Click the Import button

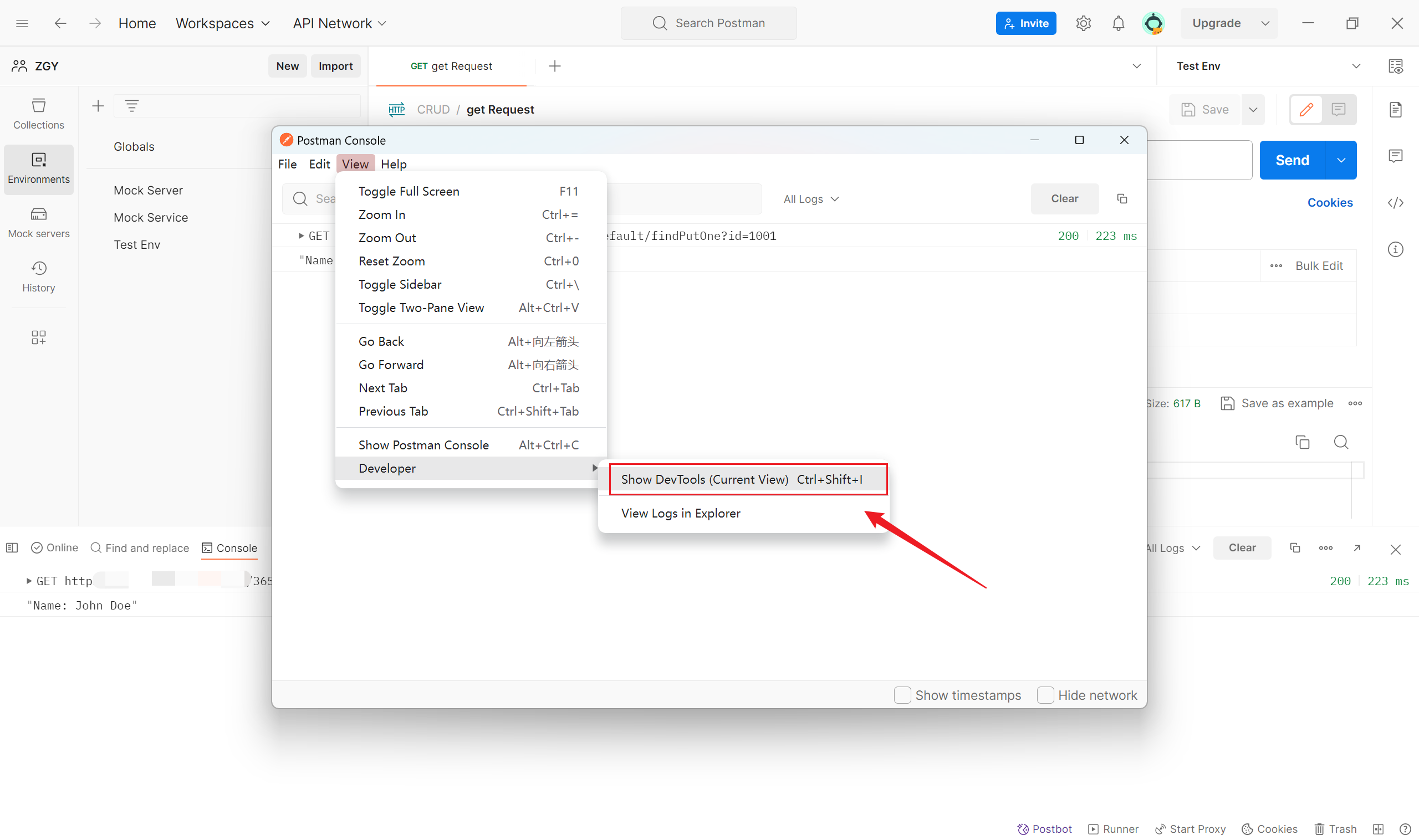(336, 66)
